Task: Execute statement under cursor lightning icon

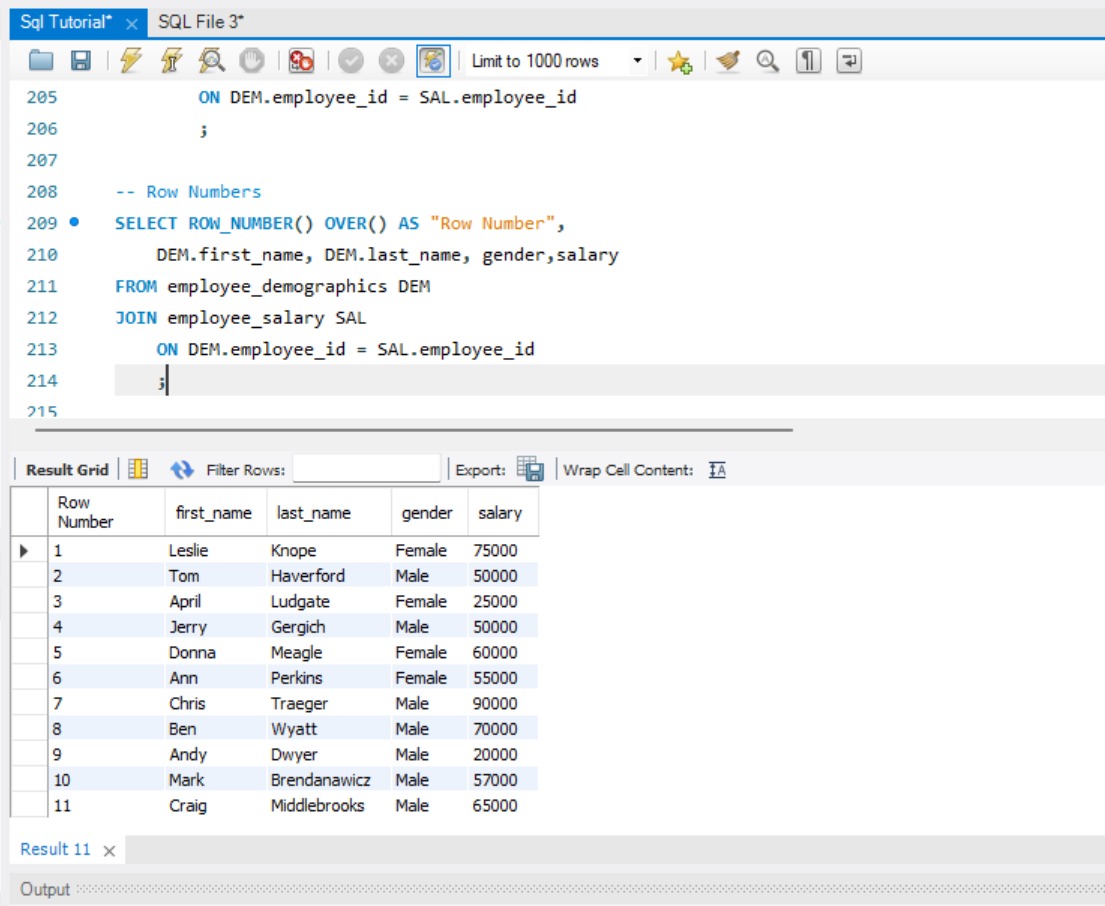Action: 171,61
